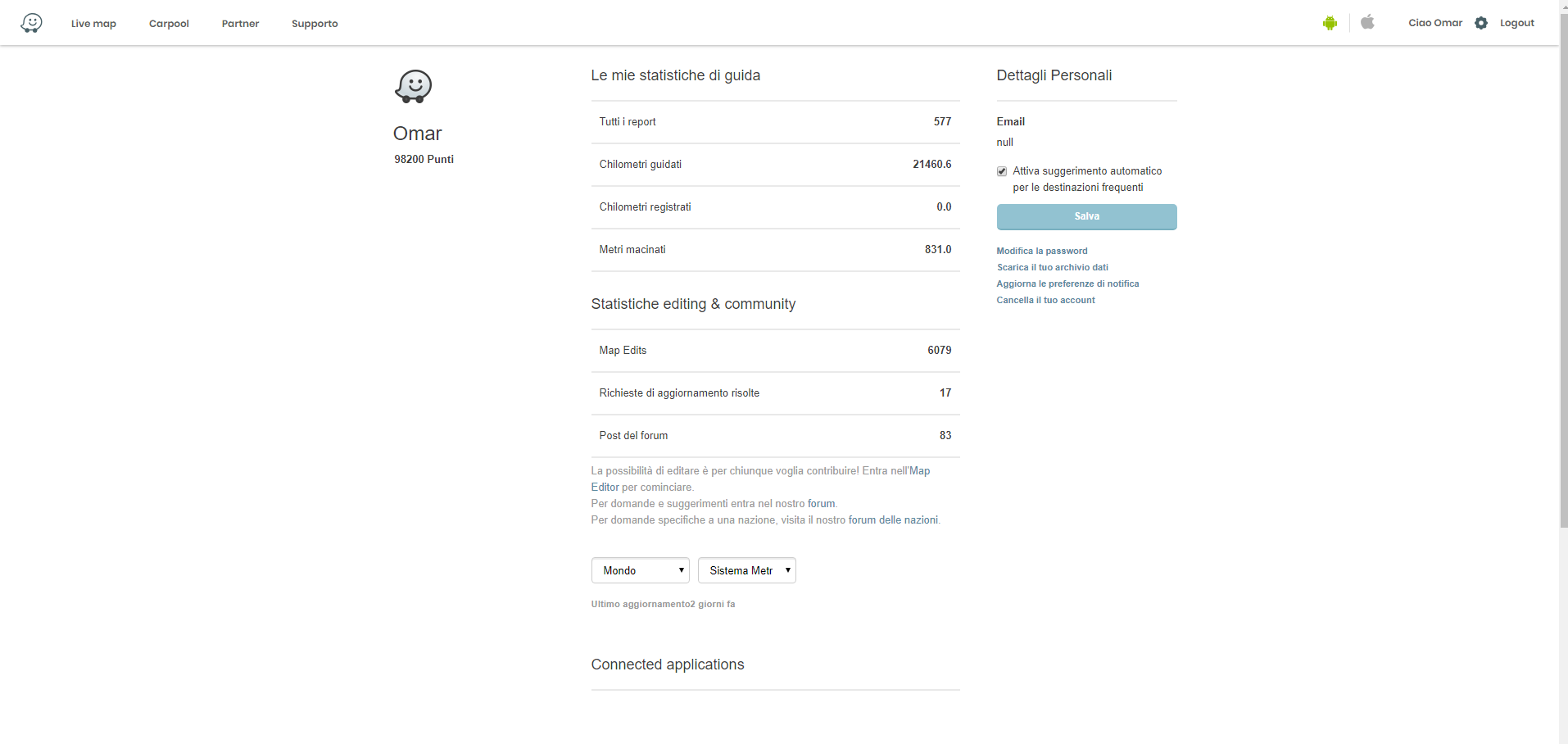Click the Ciao Omar greeting
The image size is (1568, 744).
(1435, 23)
